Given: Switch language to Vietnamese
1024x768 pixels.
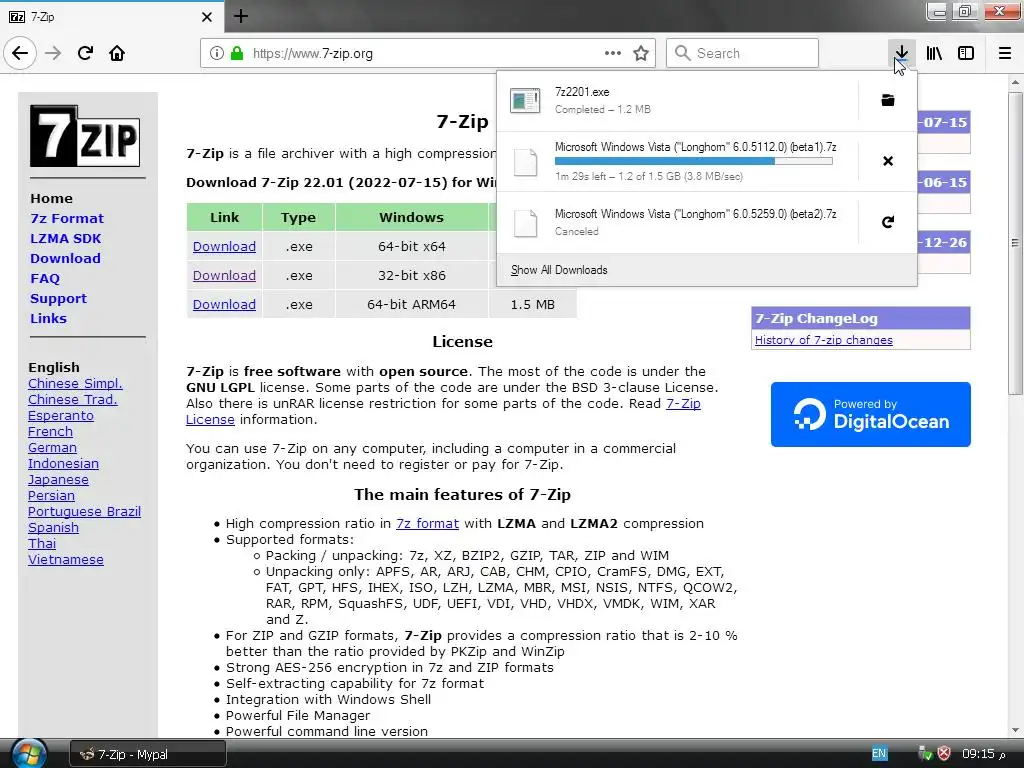Looking at the screenshot, I should coord(66,560).
